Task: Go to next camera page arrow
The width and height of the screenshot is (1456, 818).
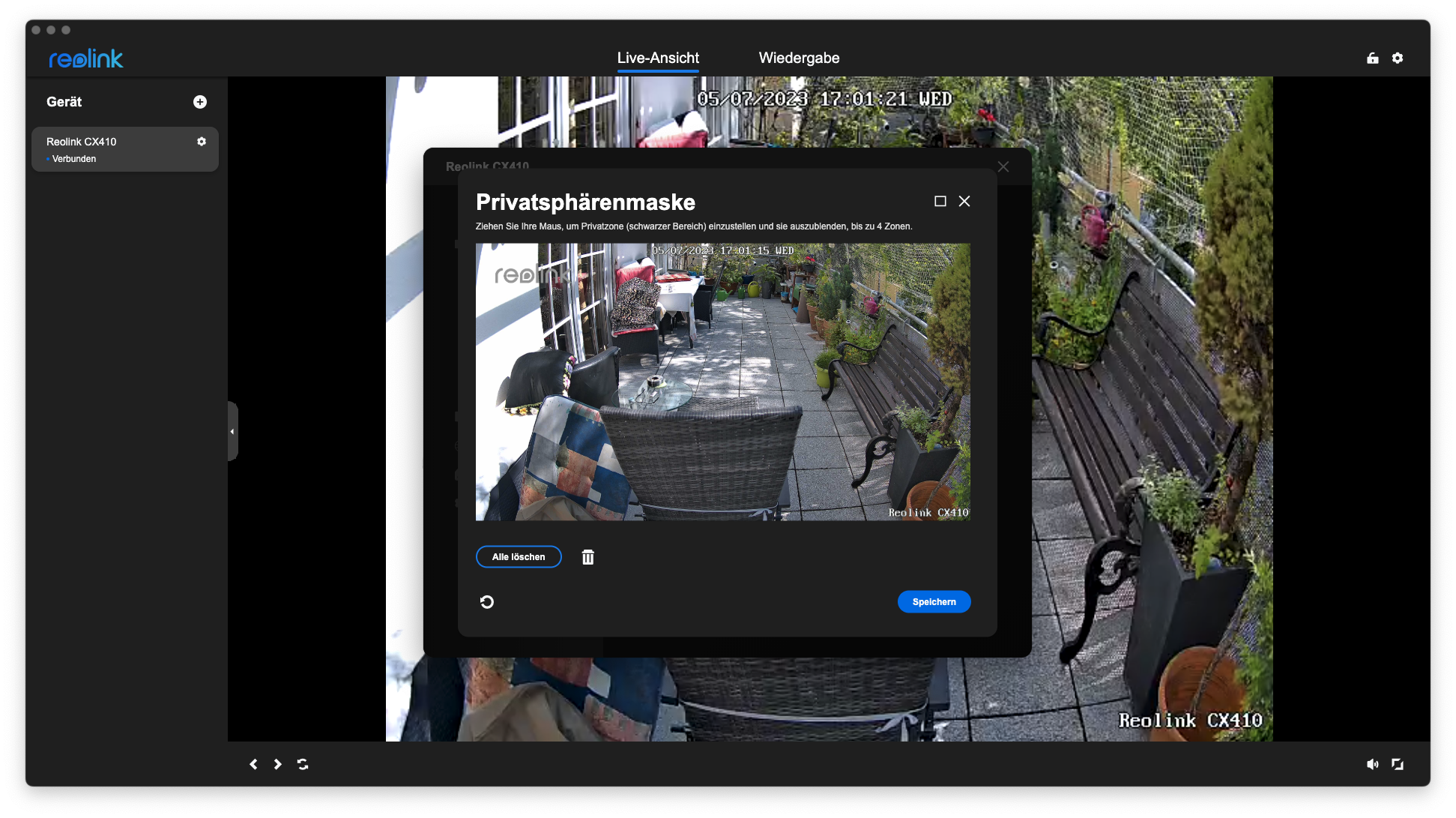Action: (278, 764)
